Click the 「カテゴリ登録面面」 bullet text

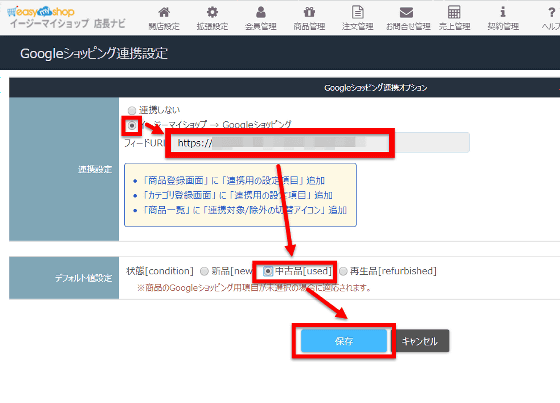237,195
